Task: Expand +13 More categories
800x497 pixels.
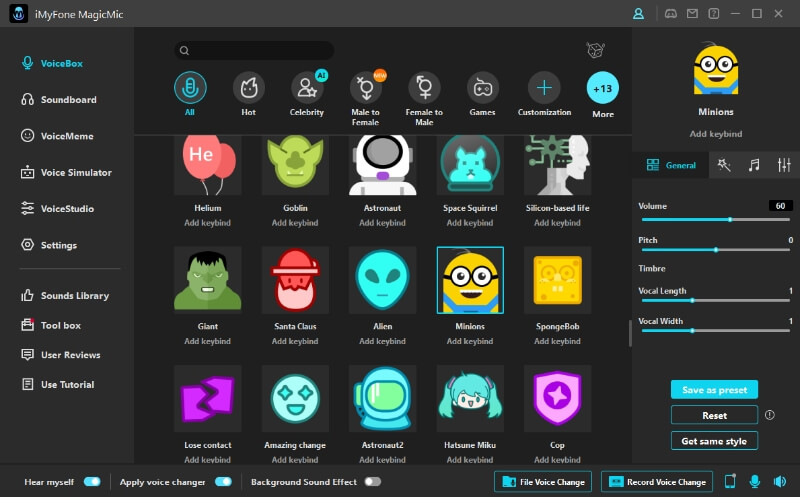Action: point(603,95)
